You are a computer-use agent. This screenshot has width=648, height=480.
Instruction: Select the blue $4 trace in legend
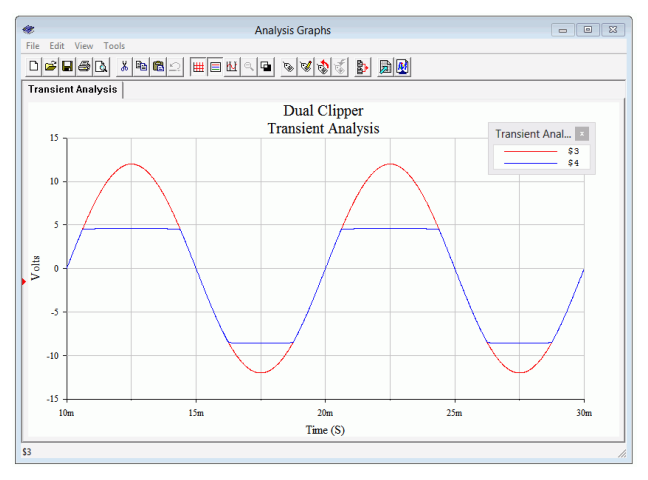(x=541, y=163)
